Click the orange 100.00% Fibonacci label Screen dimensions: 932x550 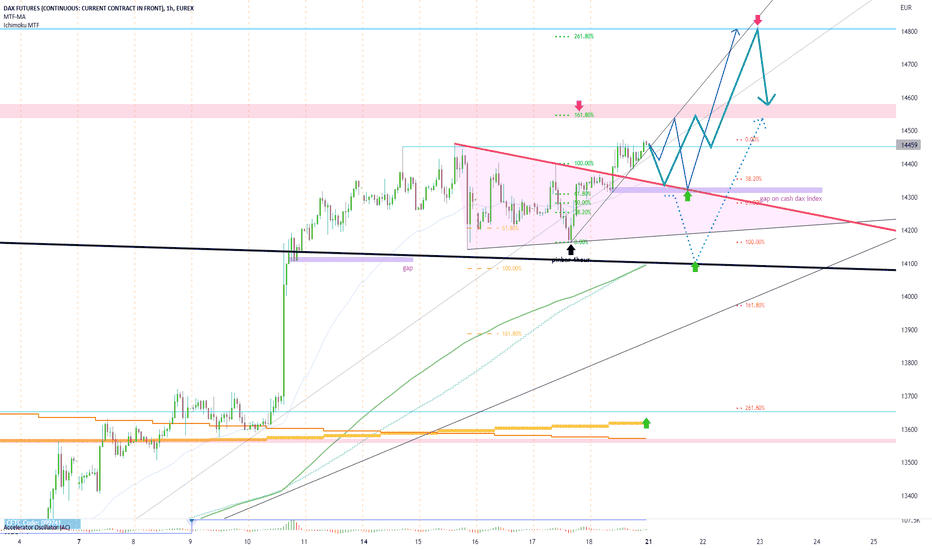click(512, 268)
